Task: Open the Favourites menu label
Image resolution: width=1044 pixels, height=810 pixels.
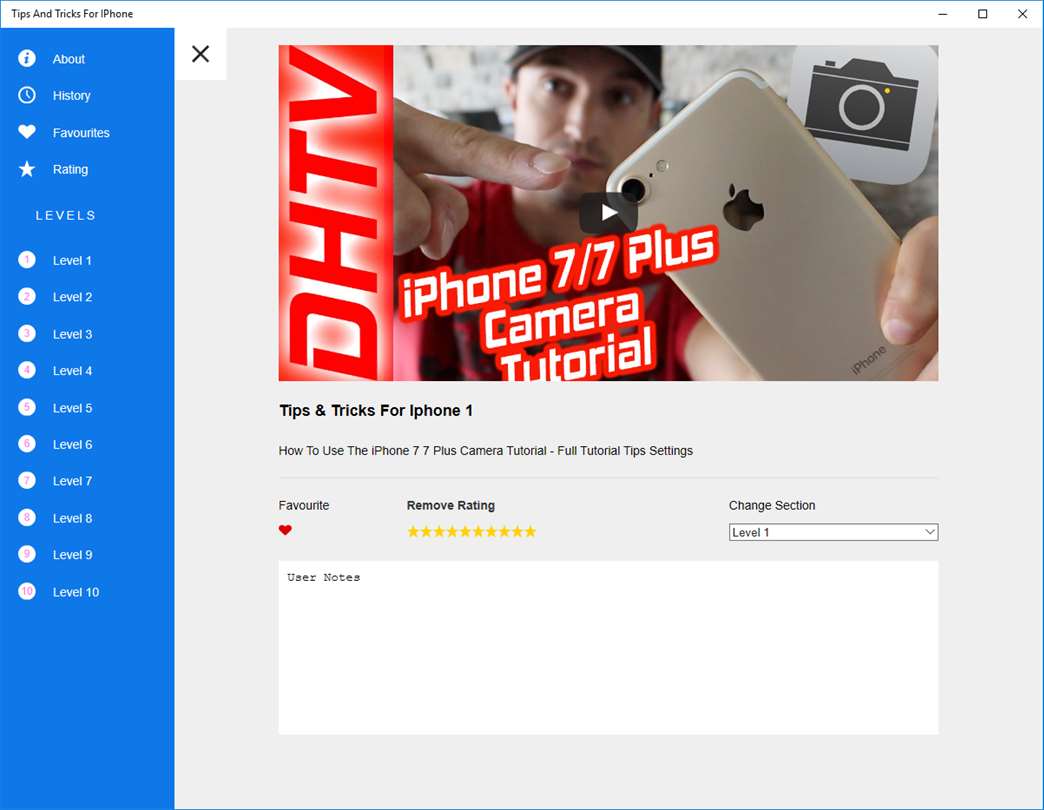Action: [x=81, y=133]
